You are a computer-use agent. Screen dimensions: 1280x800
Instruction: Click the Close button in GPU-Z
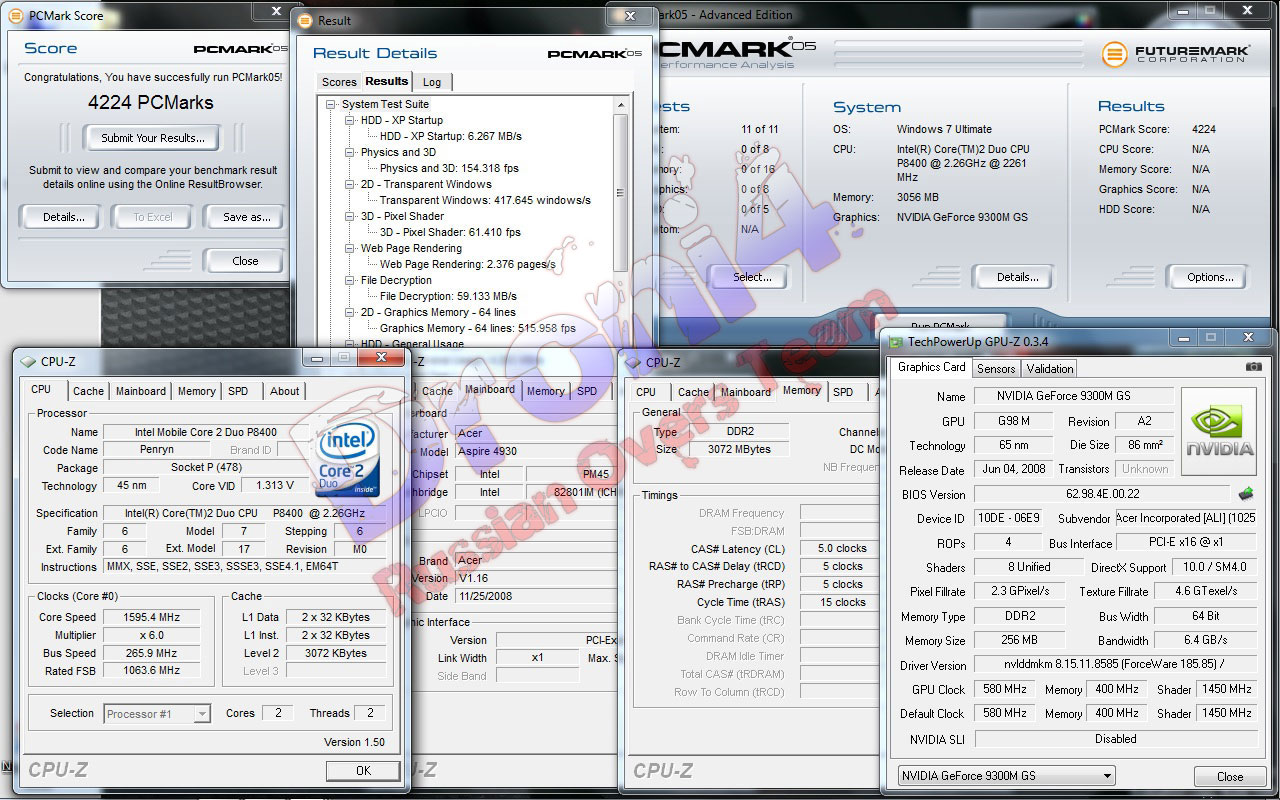(x=1230, y=776)
